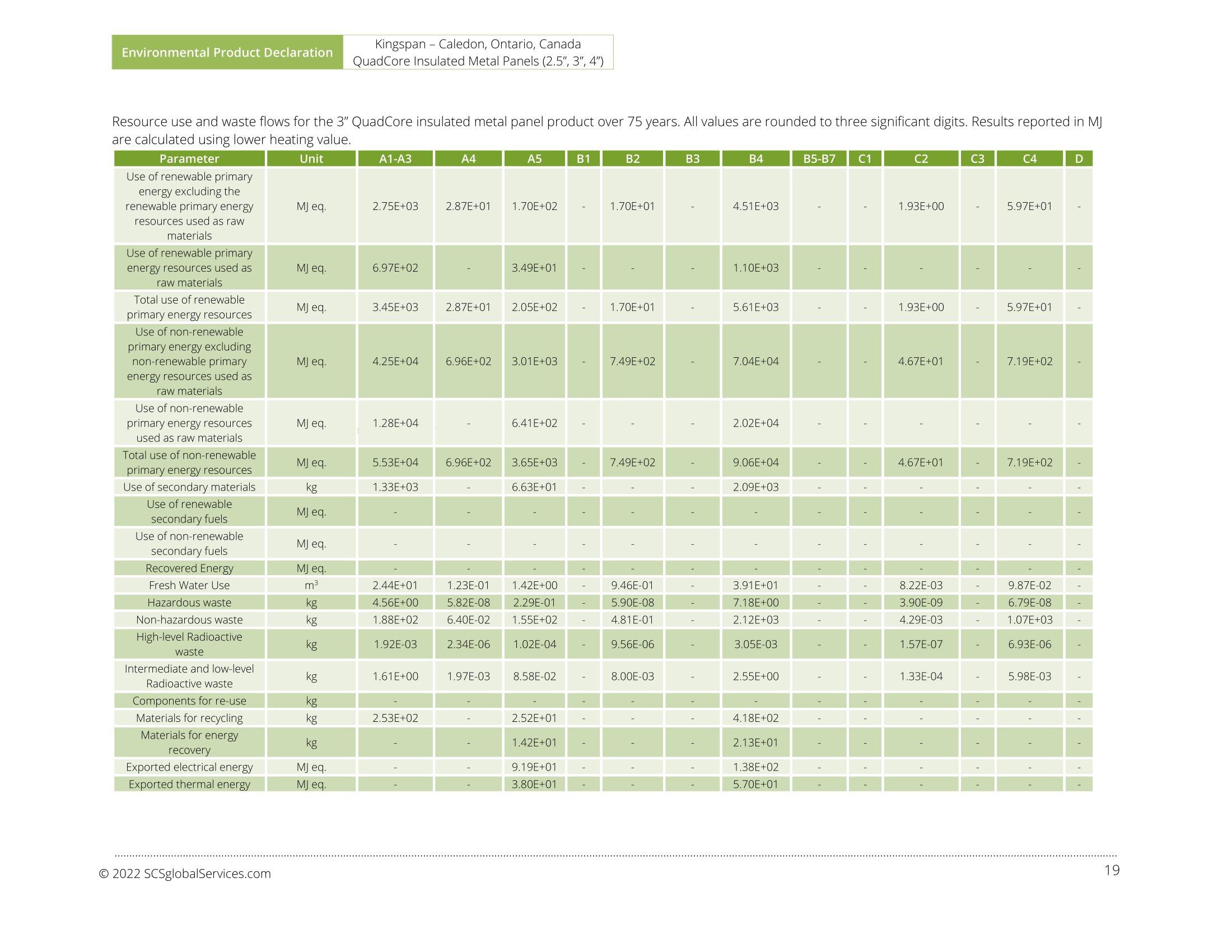Click the value 2.75E+03
The height and width of the screenshot is (952, 1232).
coord(395,206)
